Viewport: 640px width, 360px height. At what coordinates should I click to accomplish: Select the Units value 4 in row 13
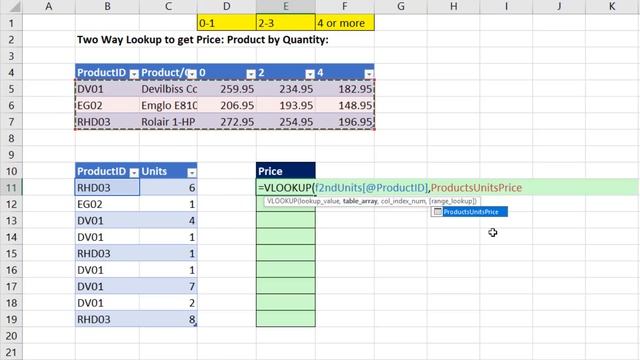coord(168,220)
